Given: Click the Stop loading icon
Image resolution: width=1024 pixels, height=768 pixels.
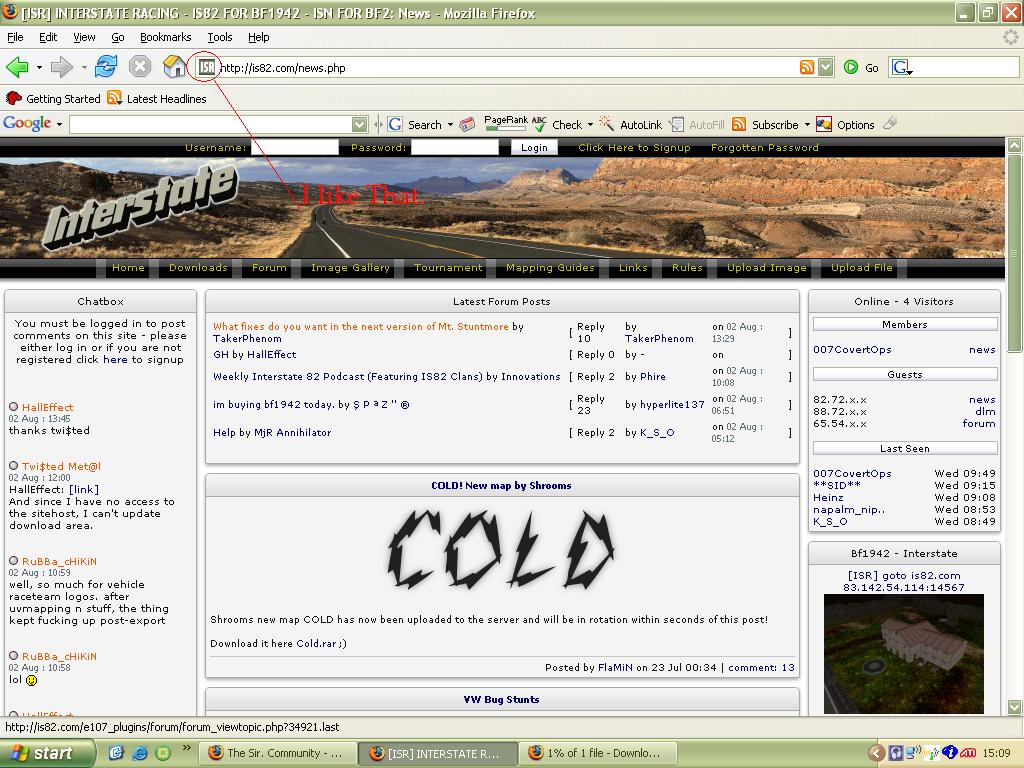Looking at the screenshot, I should [140, 67].
